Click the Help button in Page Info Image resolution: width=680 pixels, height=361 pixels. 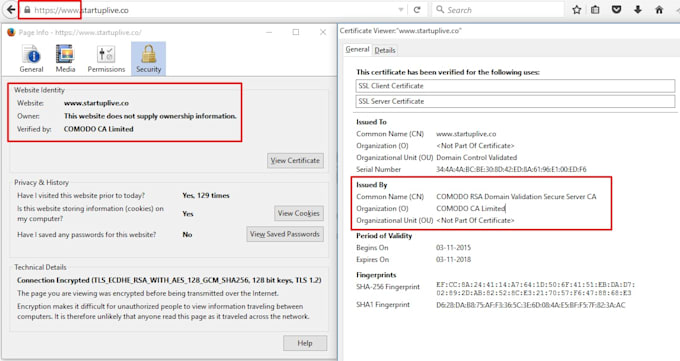click(x=305, y=343)
